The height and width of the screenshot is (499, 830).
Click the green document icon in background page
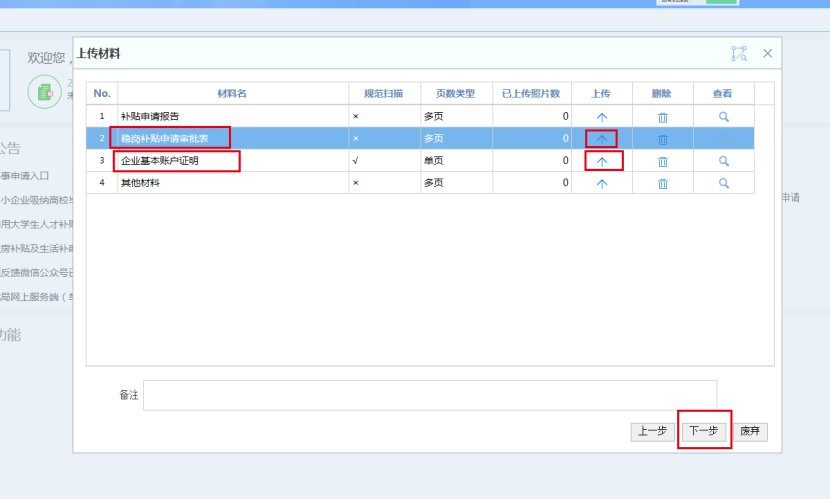(x=44, y=92)
